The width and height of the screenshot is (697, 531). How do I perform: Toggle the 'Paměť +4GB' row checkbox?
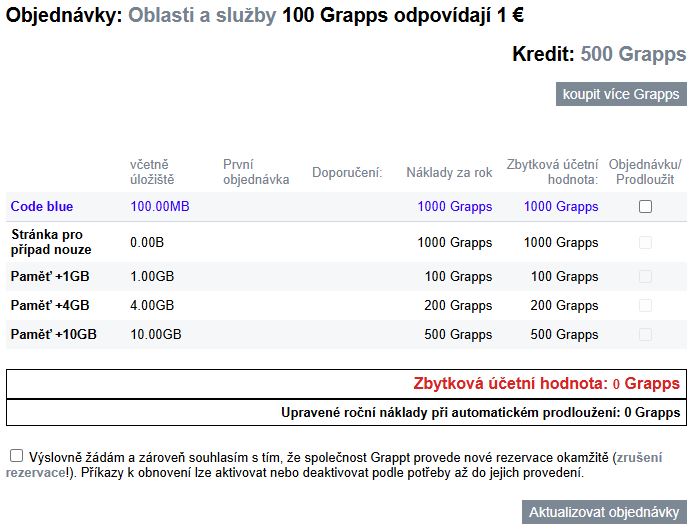645,305
